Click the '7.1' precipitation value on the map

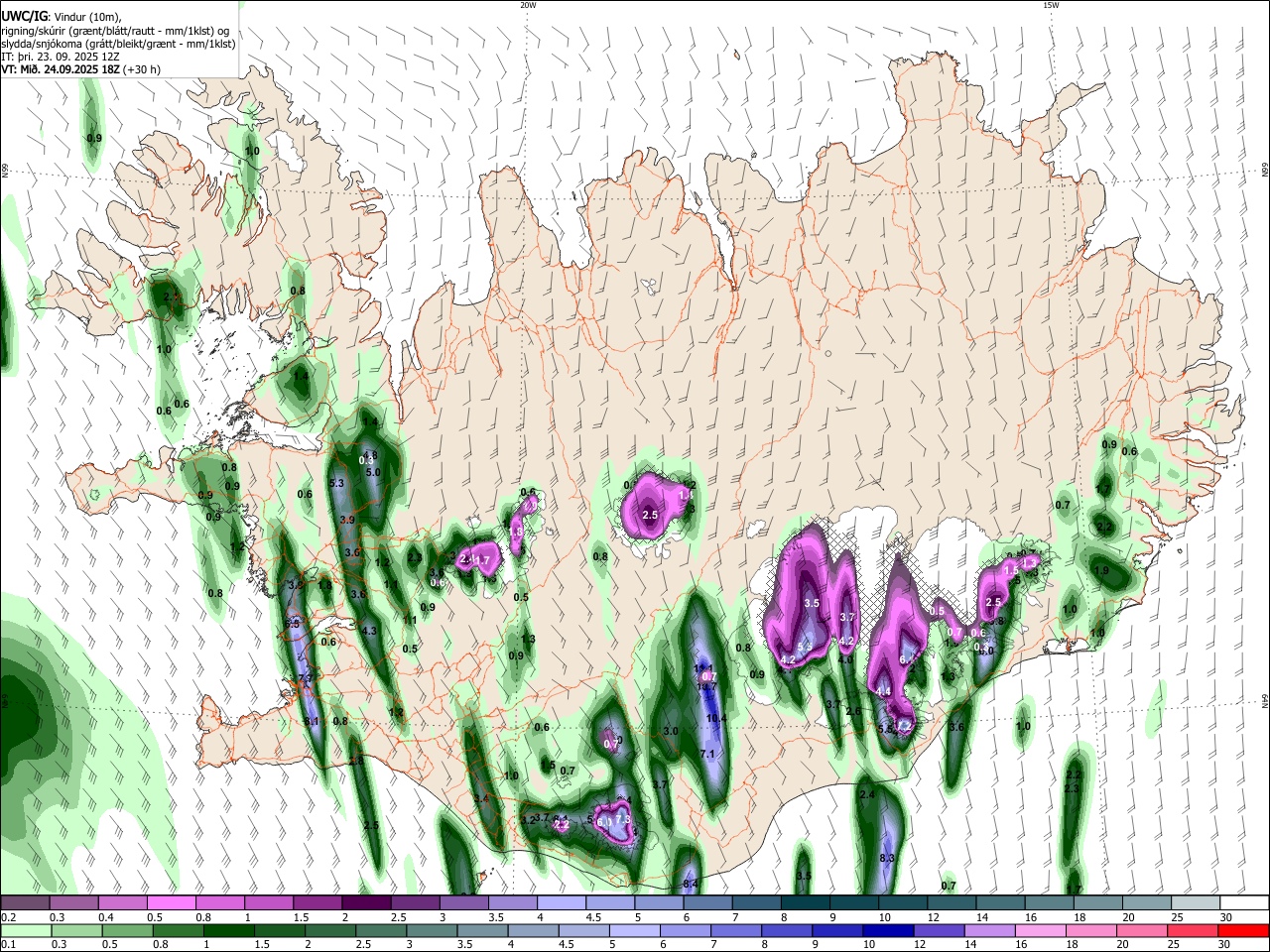707,755
